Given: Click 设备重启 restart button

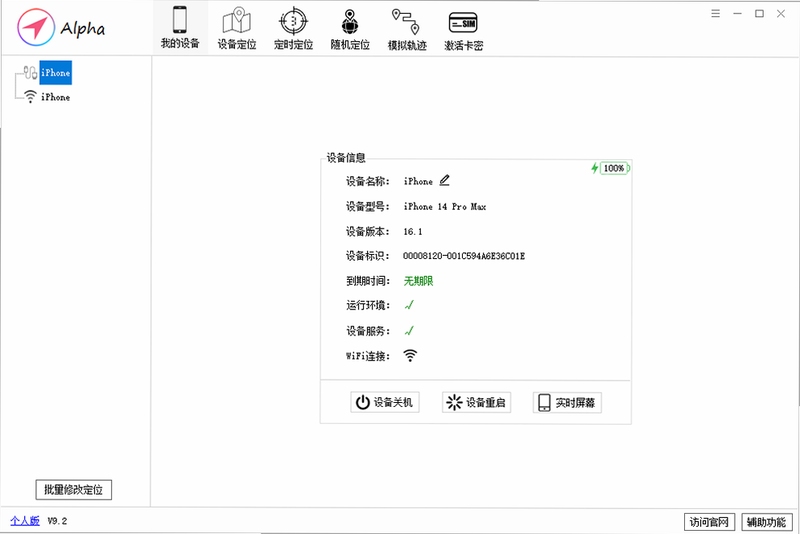Looking at the screenshot, I should tap(477, 402).
